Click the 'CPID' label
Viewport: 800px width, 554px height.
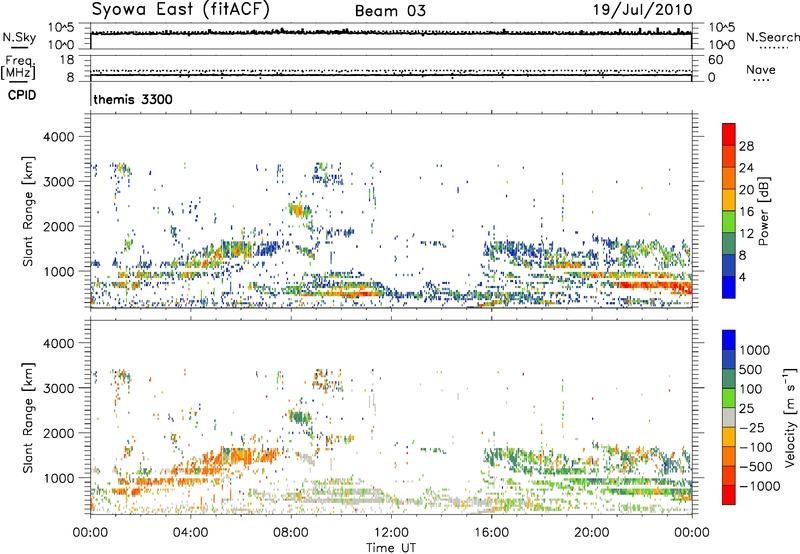22,95
